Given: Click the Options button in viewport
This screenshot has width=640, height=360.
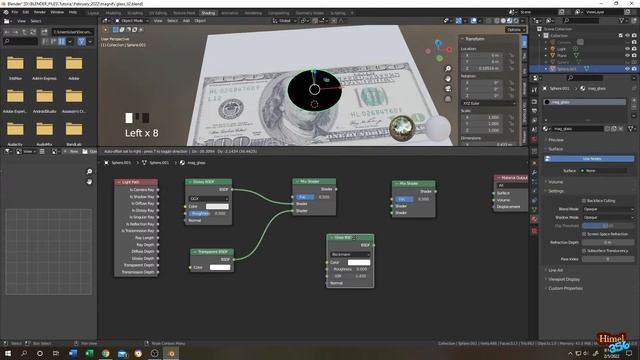Looking at the screenshot, I should point(515,29).
